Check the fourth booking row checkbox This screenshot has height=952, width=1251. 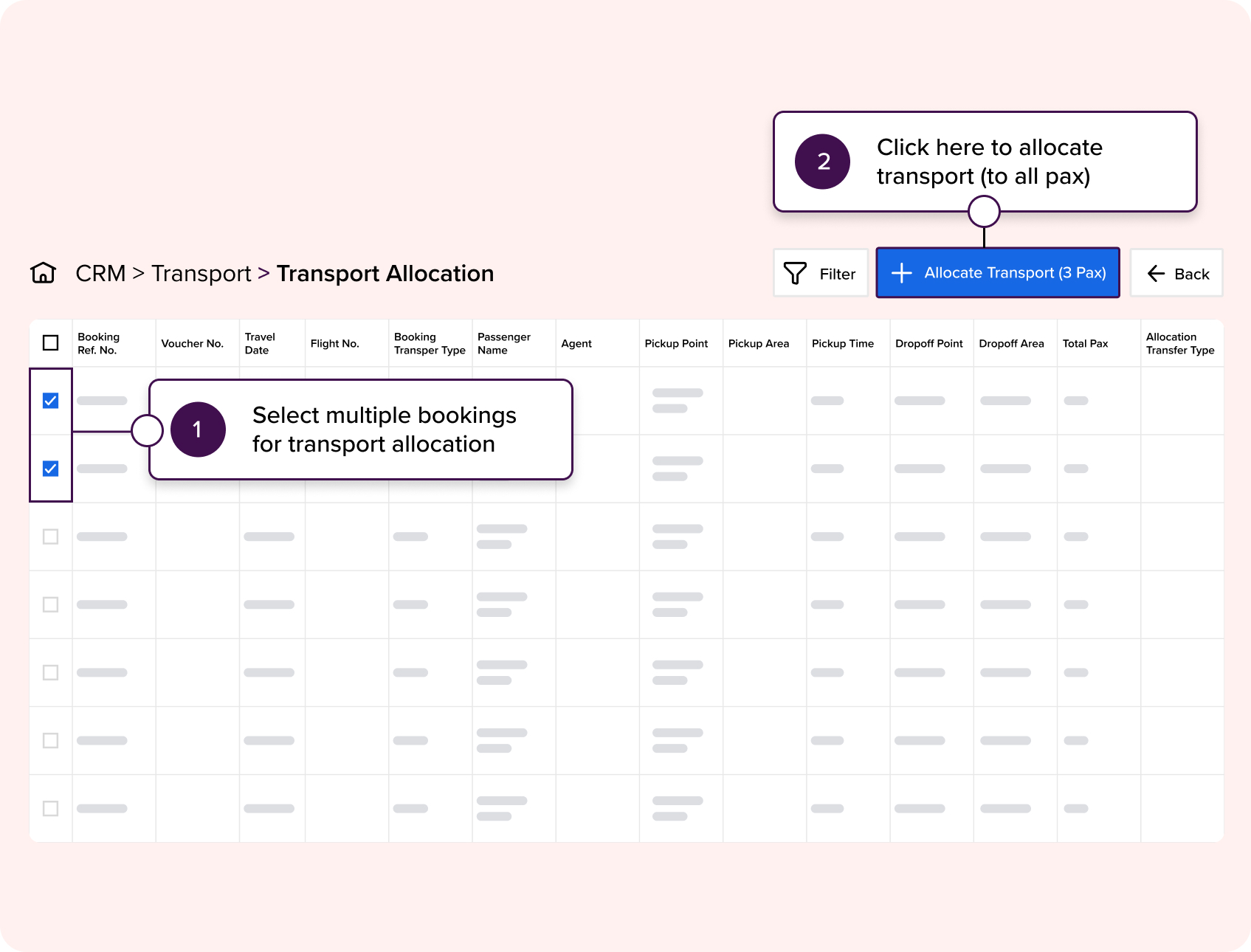click(x=51, y=604)
